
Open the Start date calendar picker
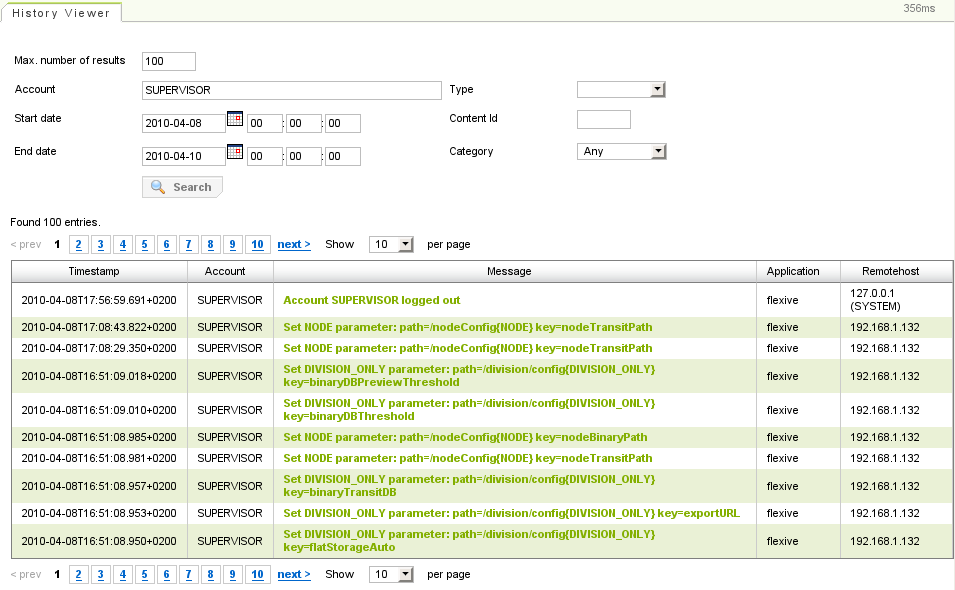tap(234, 119)
